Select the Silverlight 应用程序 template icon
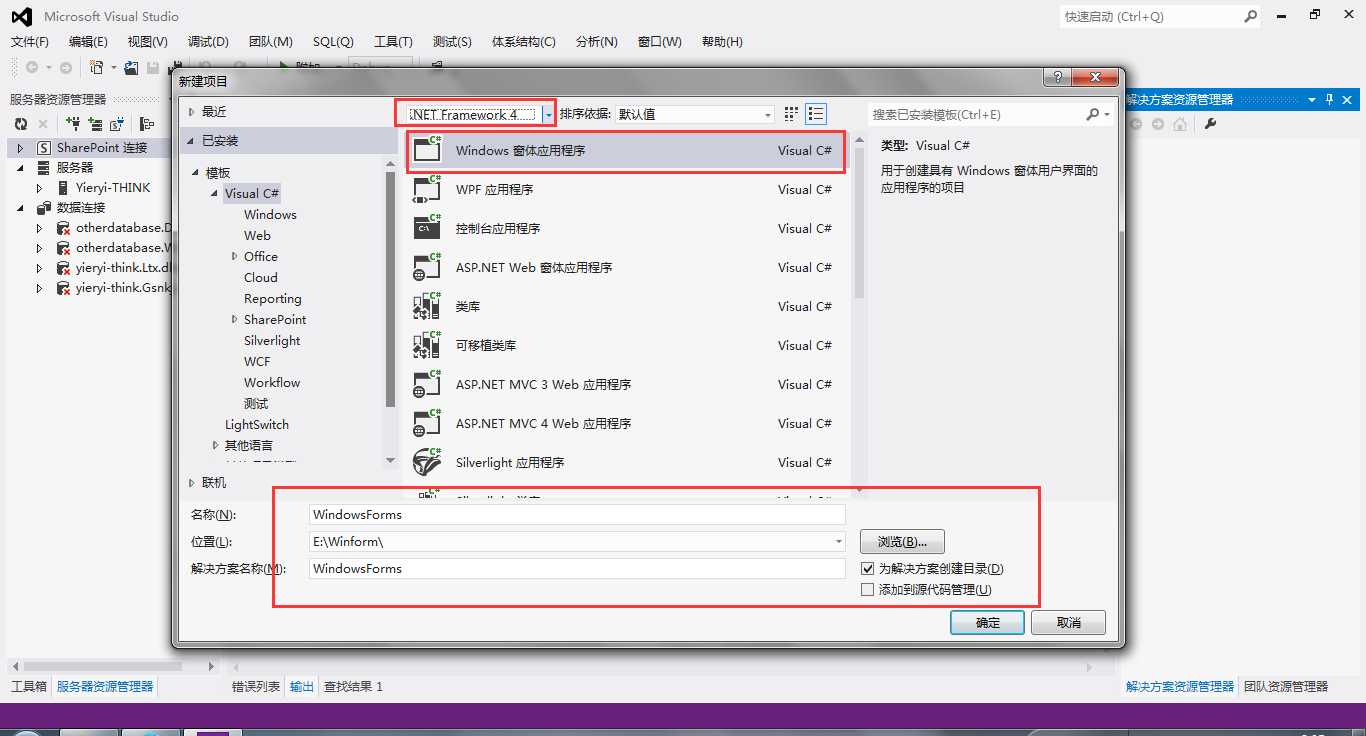 click(428, 462)
